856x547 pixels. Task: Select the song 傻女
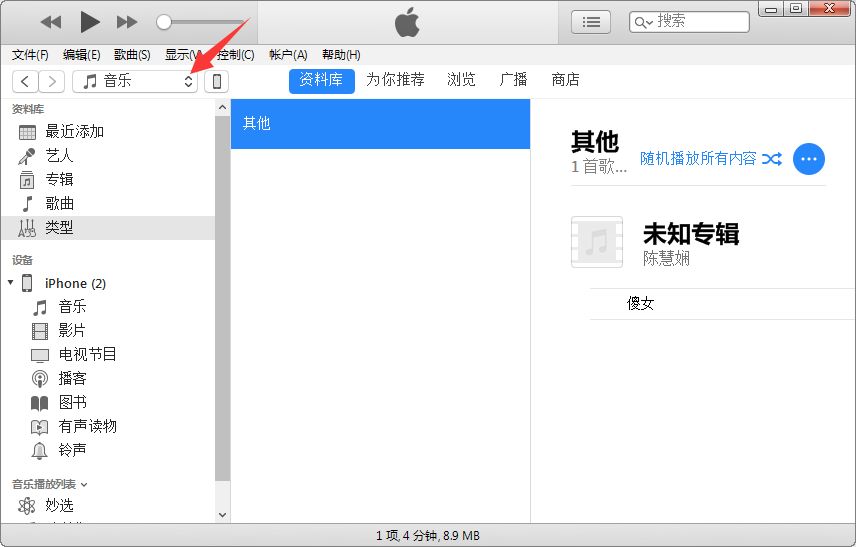[640, 303]
